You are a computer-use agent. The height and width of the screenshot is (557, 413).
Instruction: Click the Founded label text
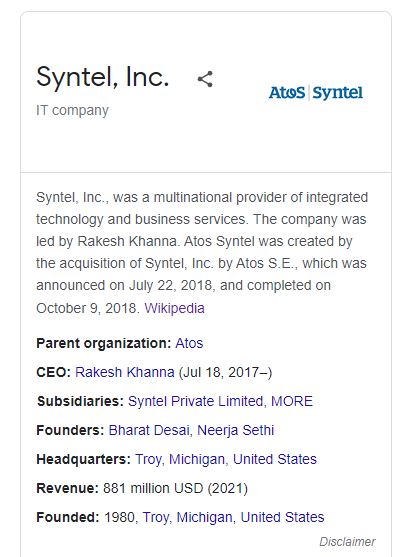point(68,517)
